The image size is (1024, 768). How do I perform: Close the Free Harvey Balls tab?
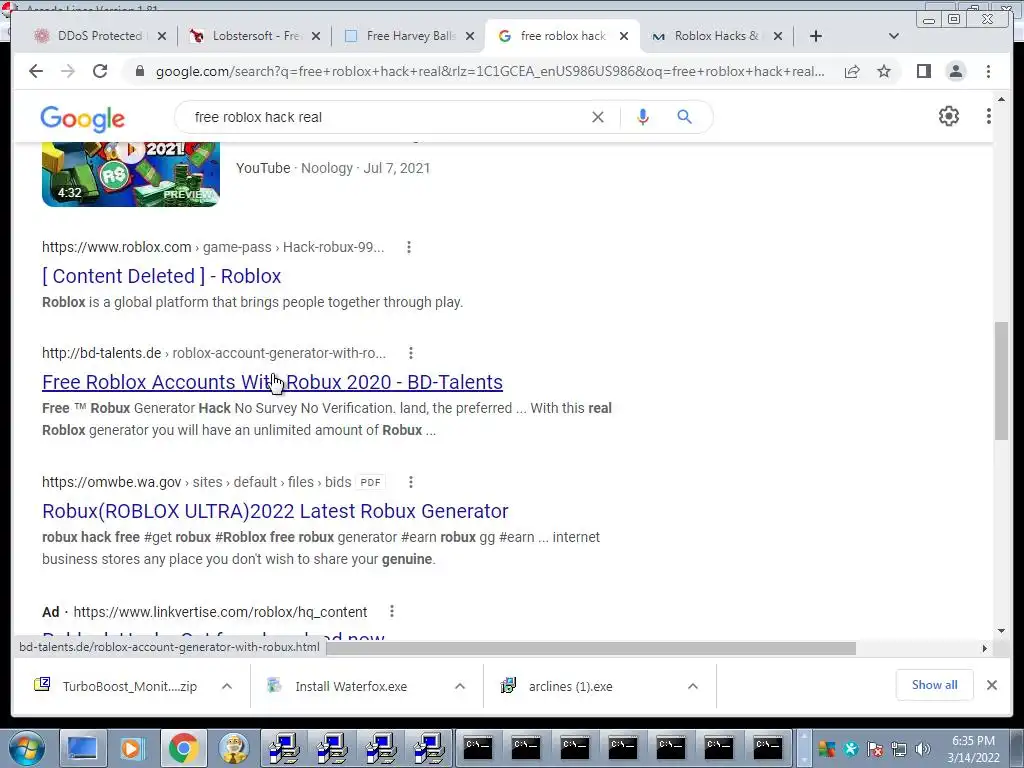[470, 36]
